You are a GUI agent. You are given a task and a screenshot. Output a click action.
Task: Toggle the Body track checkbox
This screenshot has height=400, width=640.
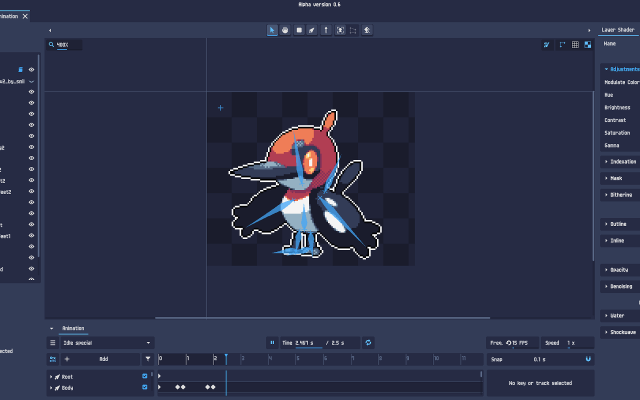(144, 387)
